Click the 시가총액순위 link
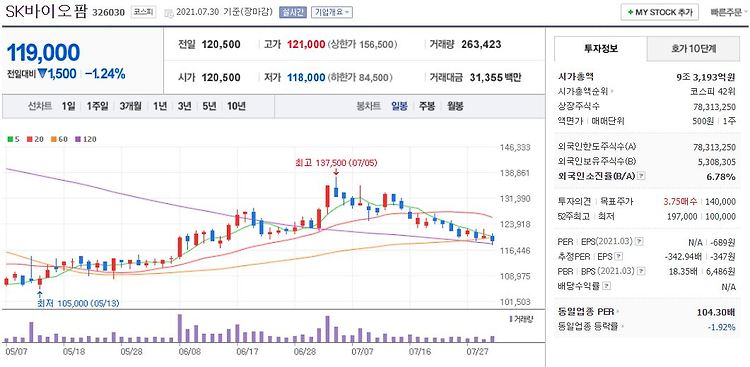Image resolution: width=750 pixels, height=367 pixels. point(586,91)
